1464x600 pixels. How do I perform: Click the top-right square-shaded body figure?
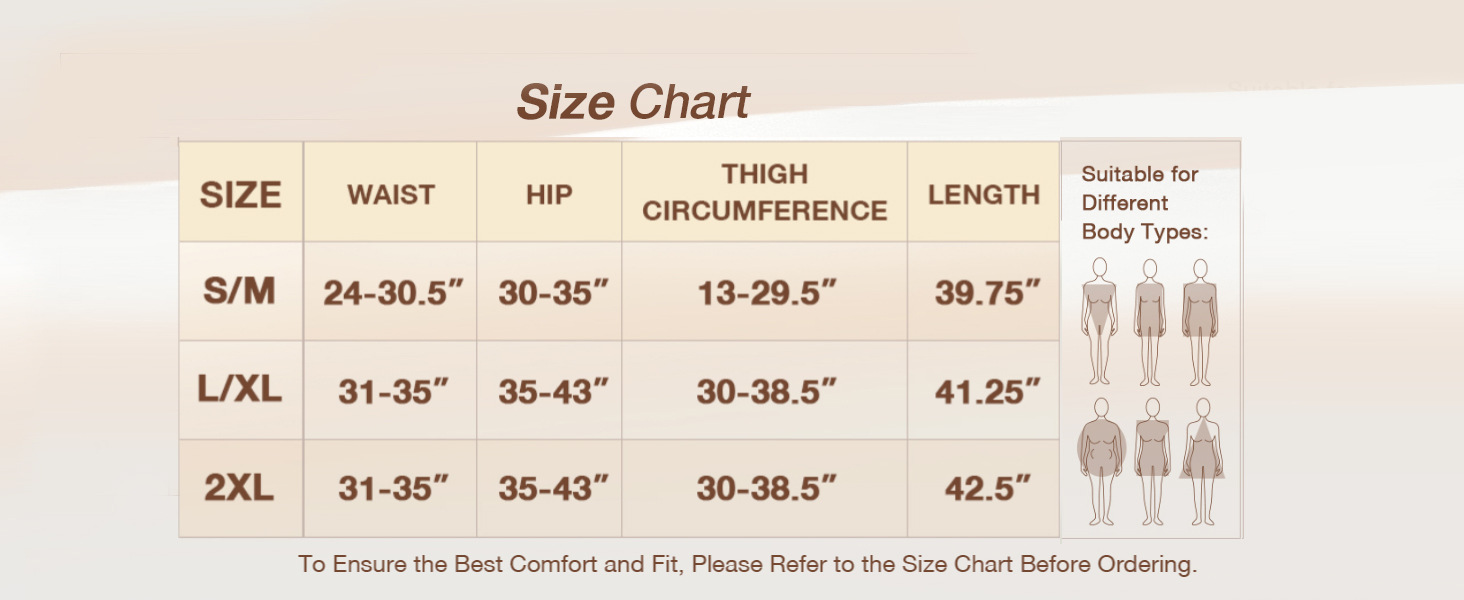pyautogui.click(x=1200, y=320)
